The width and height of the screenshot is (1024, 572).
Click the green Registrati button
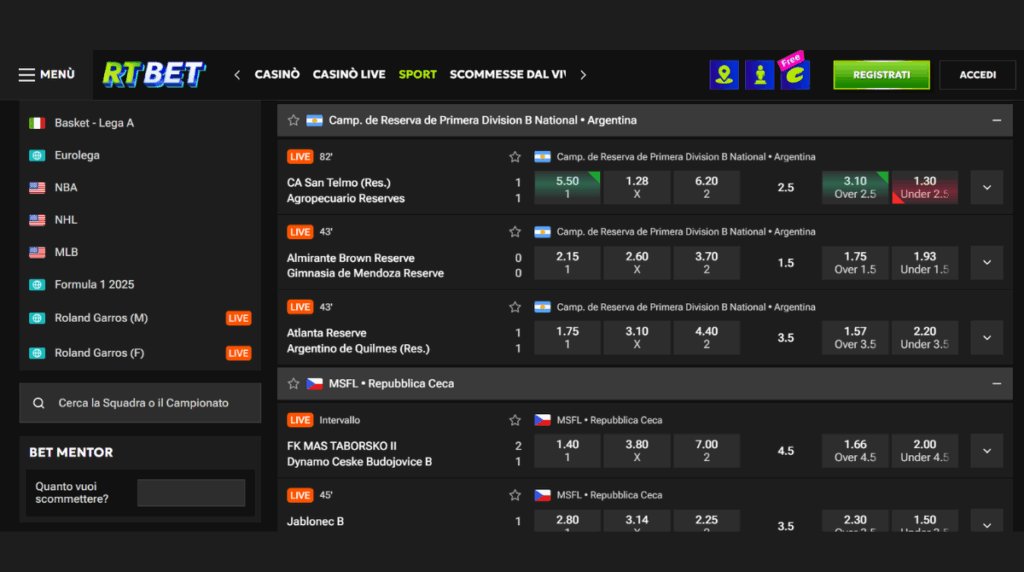tap(881, 75)
